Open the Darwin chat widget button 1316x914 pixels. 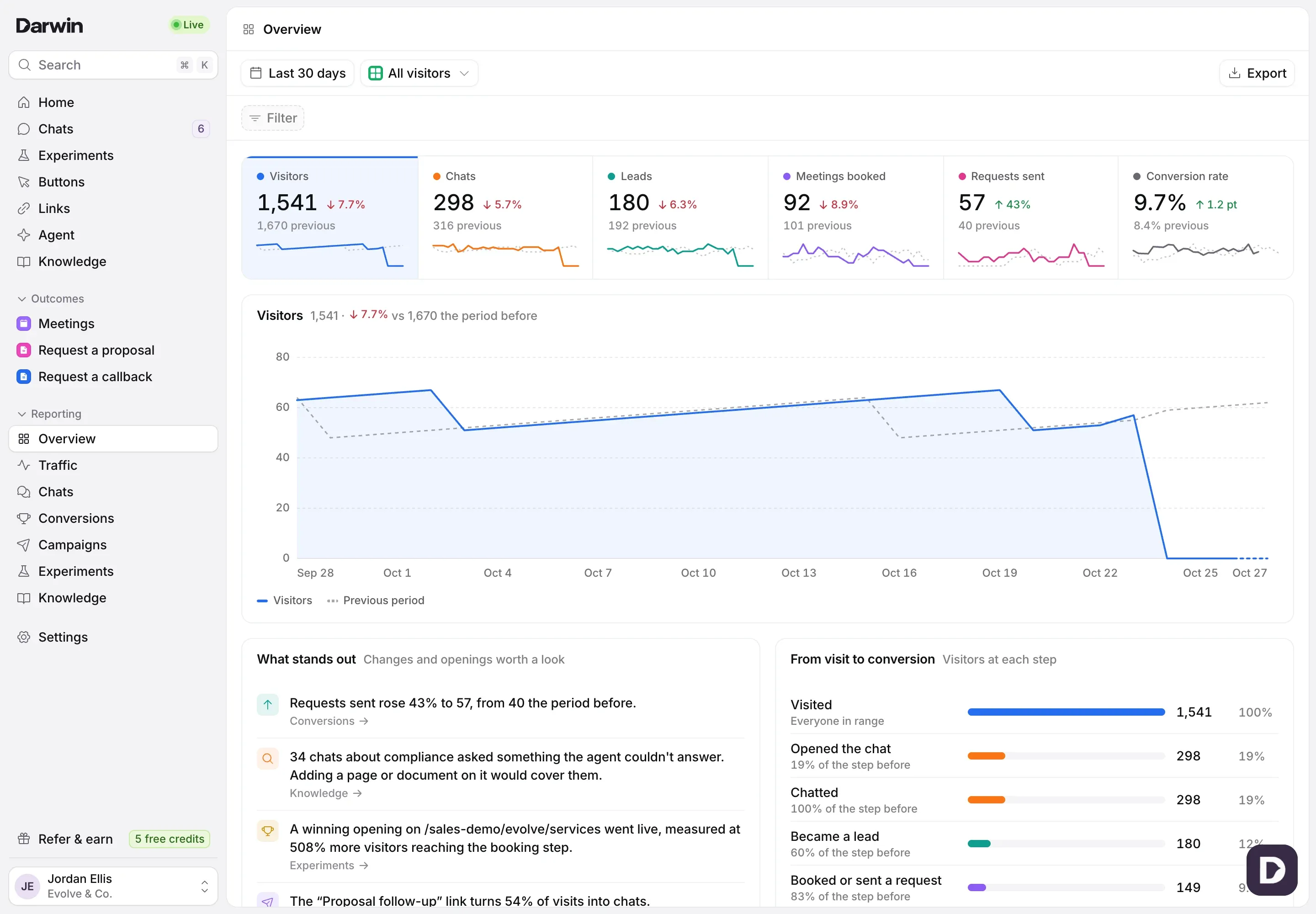coord(1271,870)
